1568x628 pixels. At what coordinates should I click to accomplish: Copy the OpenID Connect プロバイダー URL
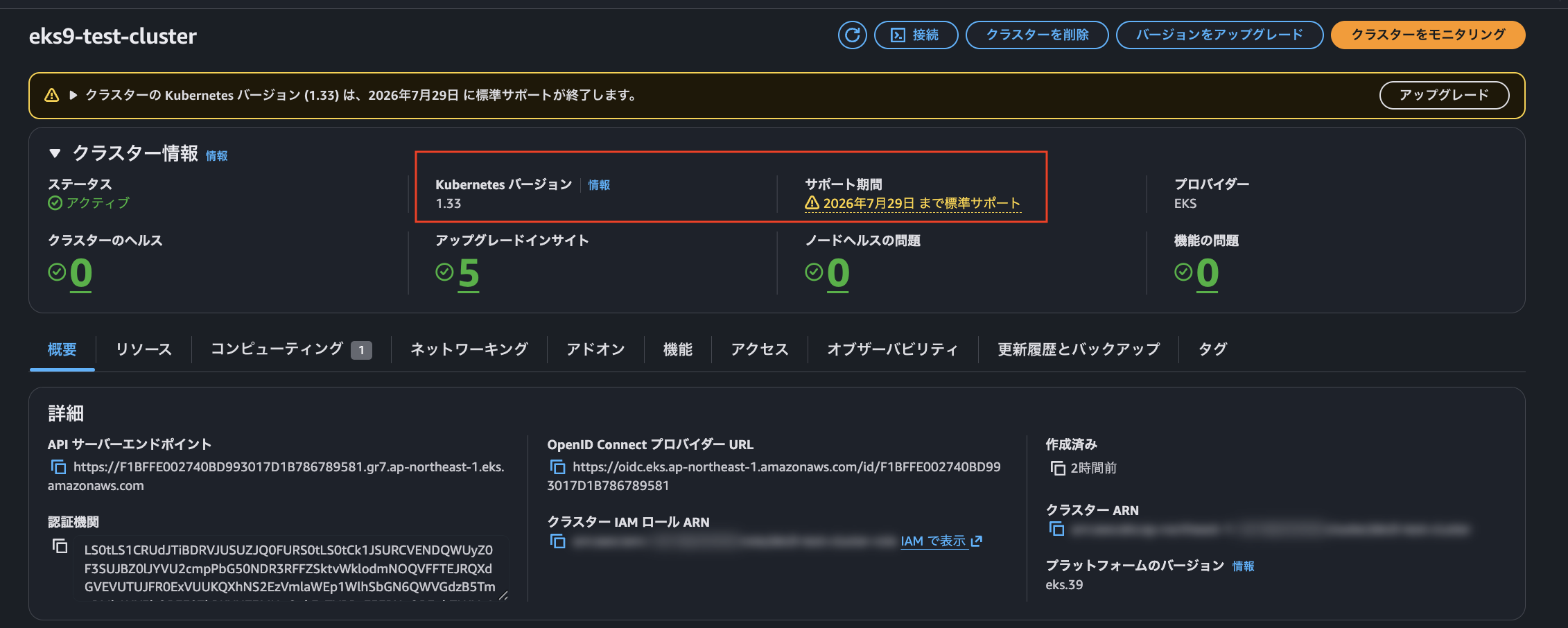pos(557,467)
